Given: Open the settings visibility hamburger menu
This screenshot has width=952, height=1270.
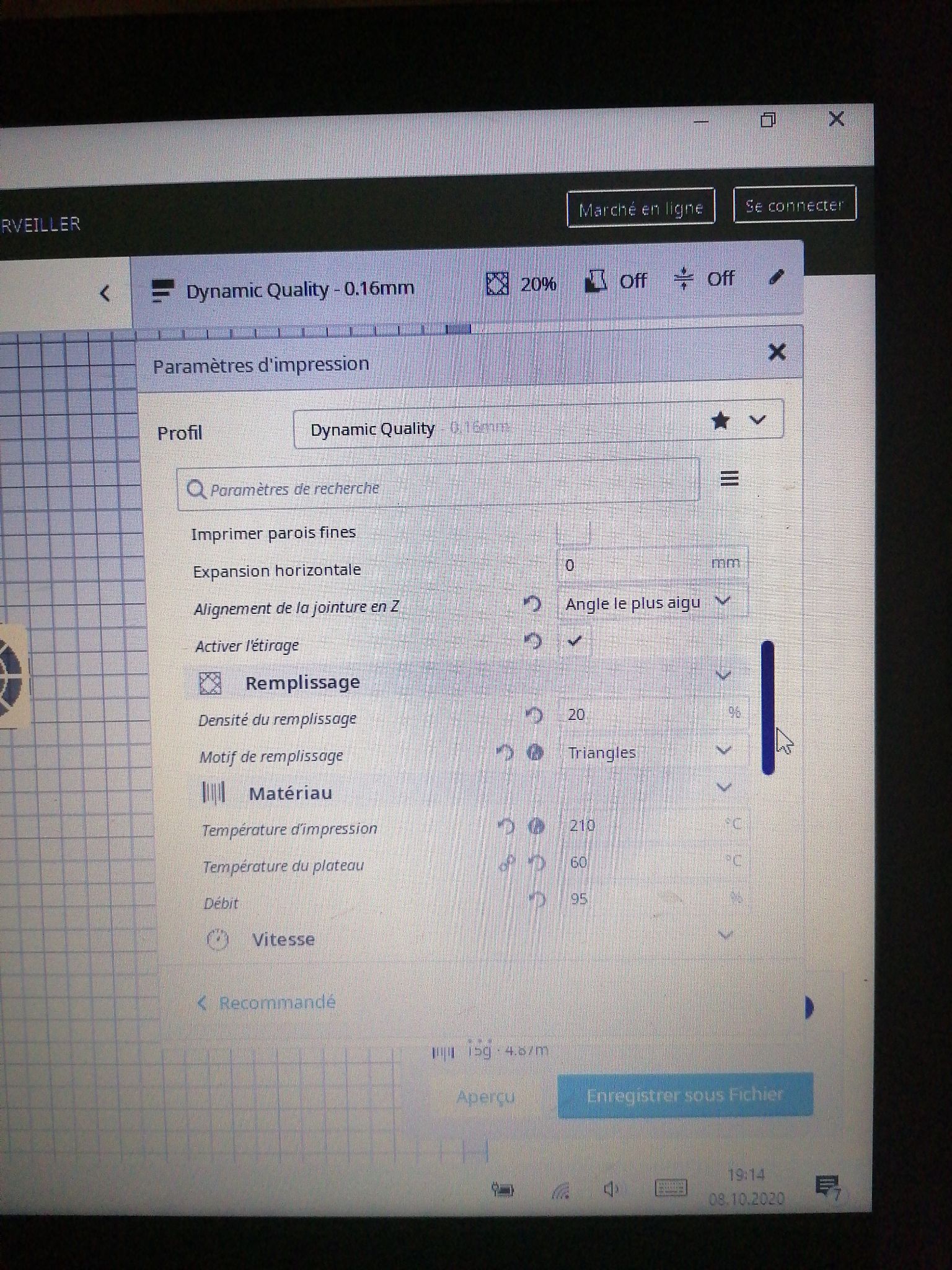Looking at the screenshot, I should click(x=729, y=478).
